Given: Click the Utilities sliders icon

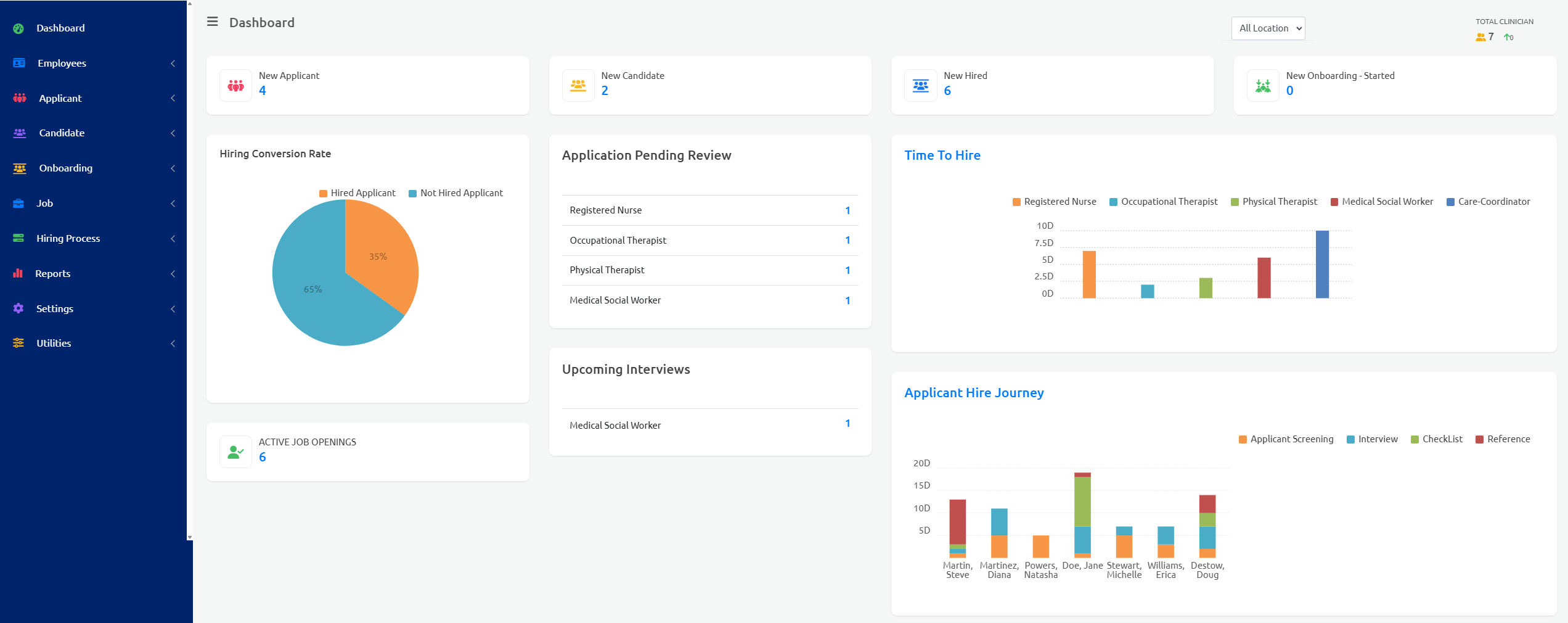Looking at the screenshot, I should [x=18, y=343].
